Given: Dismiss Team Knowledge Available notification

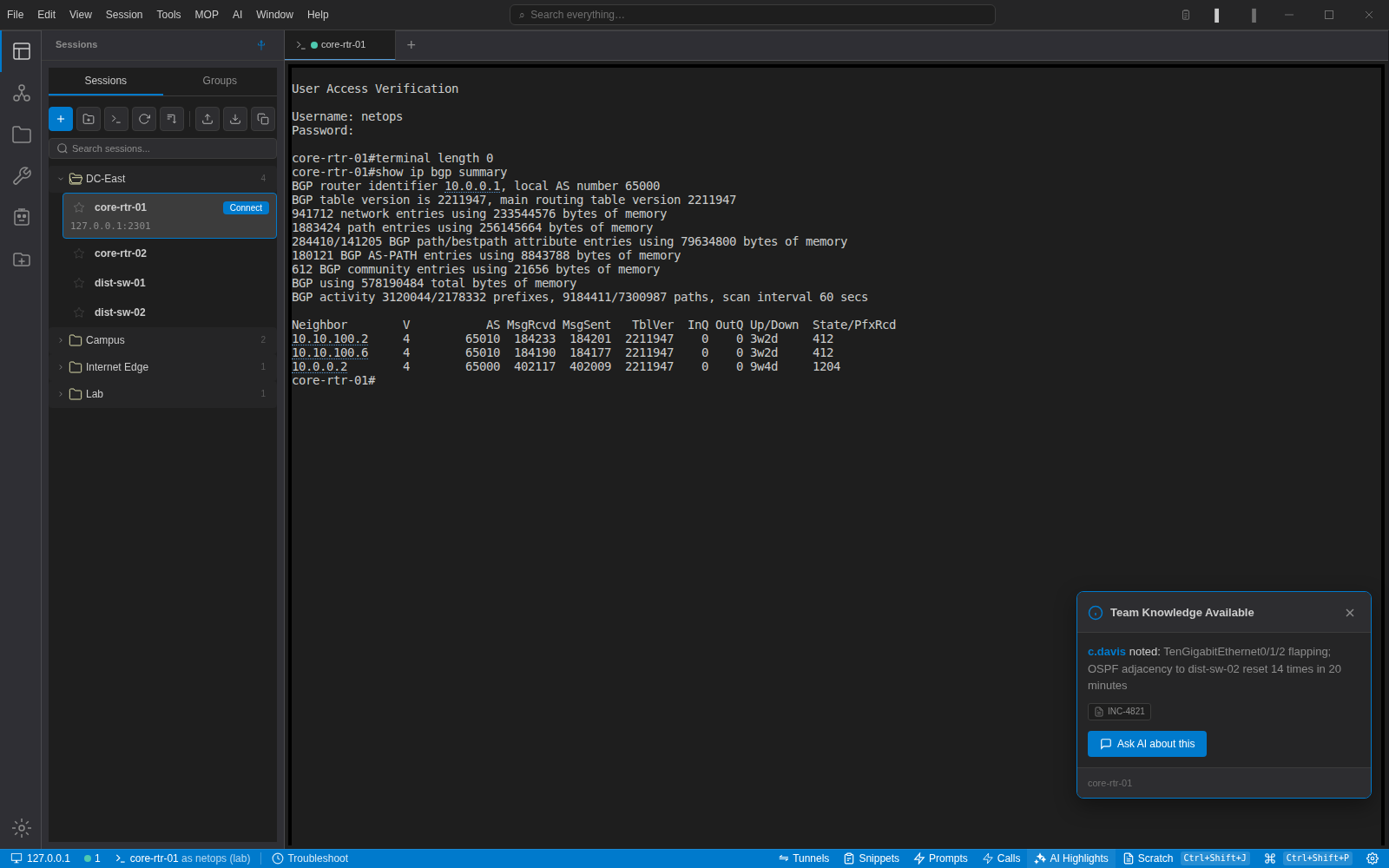Looking at the screenshot, I should point(1350,613).
